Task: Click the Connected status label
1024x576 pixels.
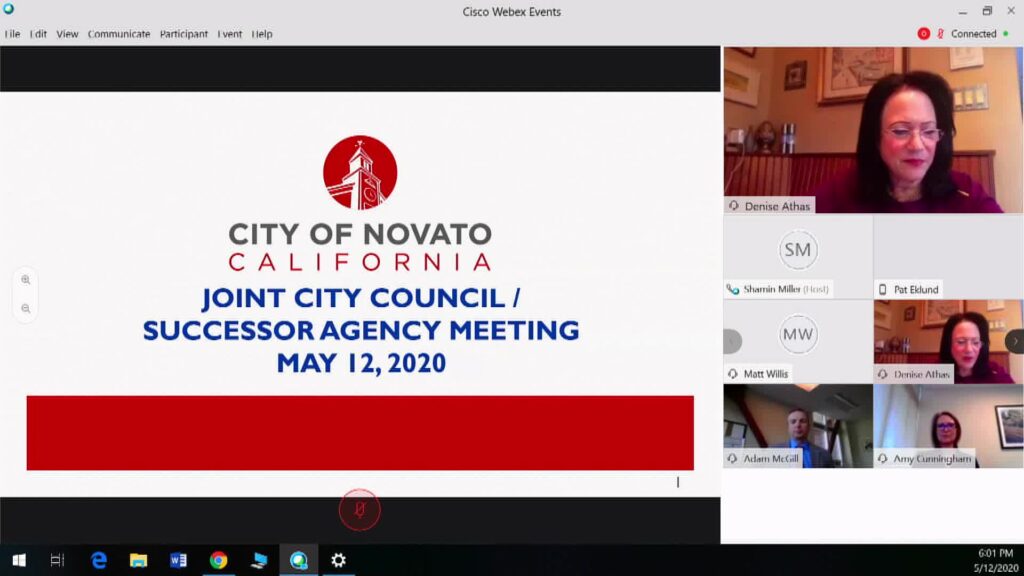Action: pos(973,34)
